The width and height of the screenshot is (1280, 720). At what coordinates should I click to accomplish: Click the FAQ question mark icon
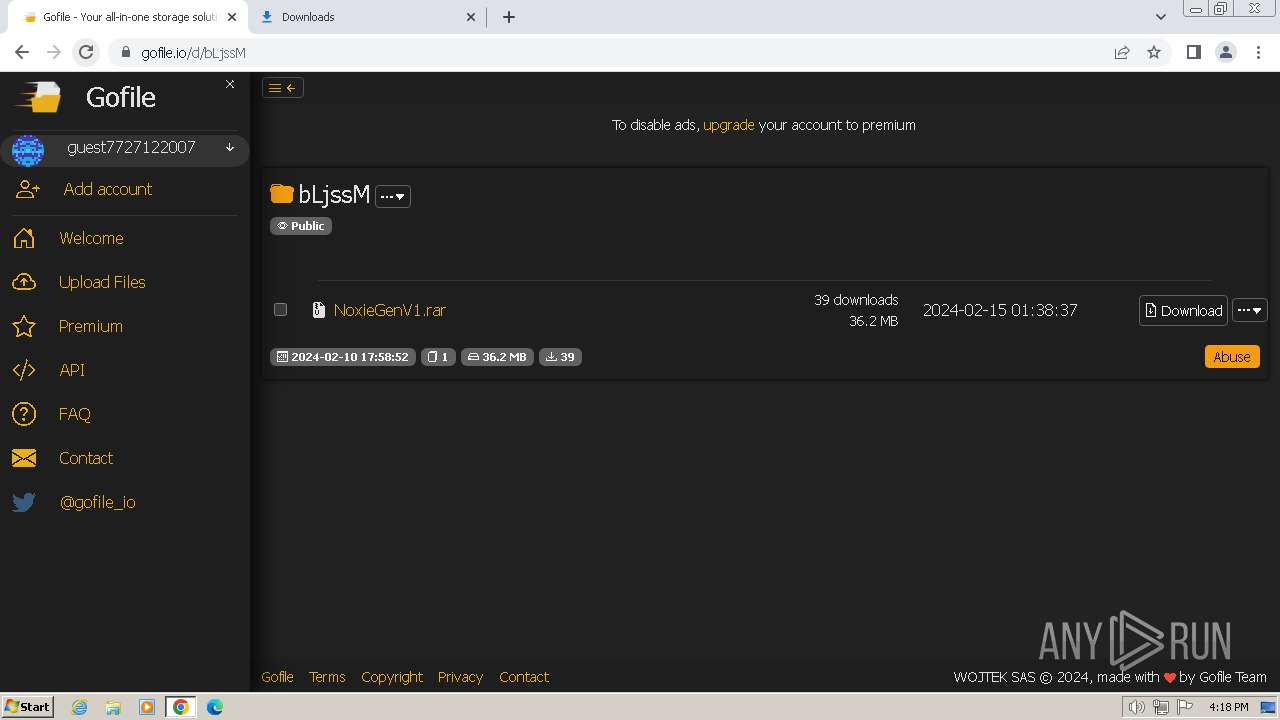[24, 414]
